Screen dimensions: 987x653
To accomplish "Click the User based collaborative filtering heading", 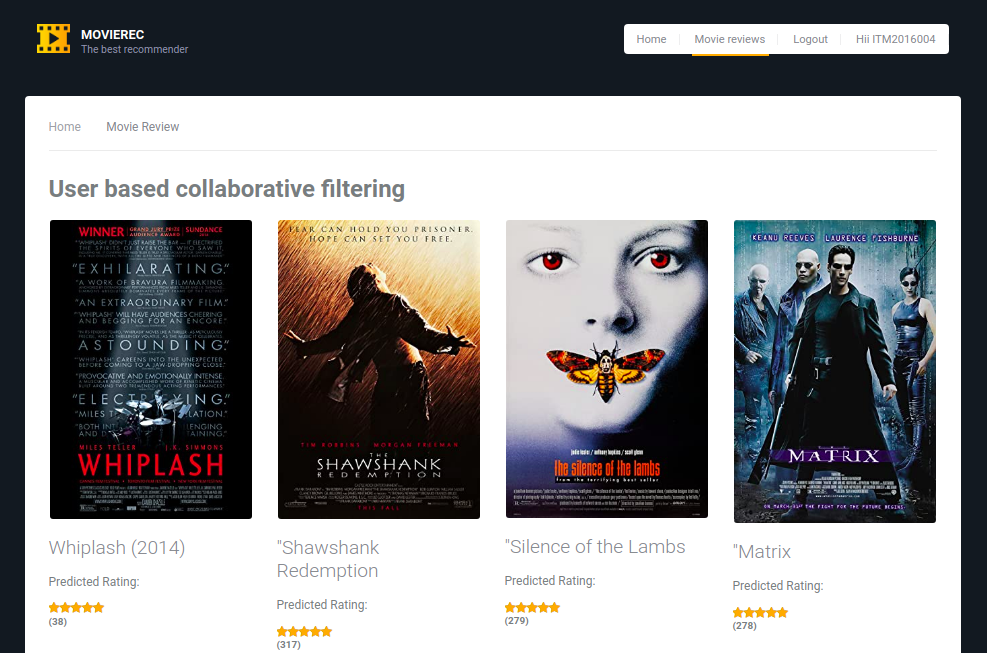I will [227, 189].
